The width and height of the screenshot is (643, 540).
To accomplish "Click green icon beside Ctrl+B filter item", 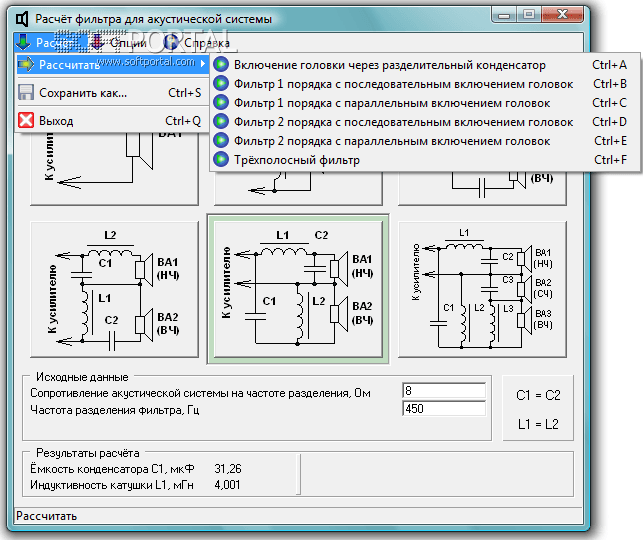I will (x=221, y=84).
